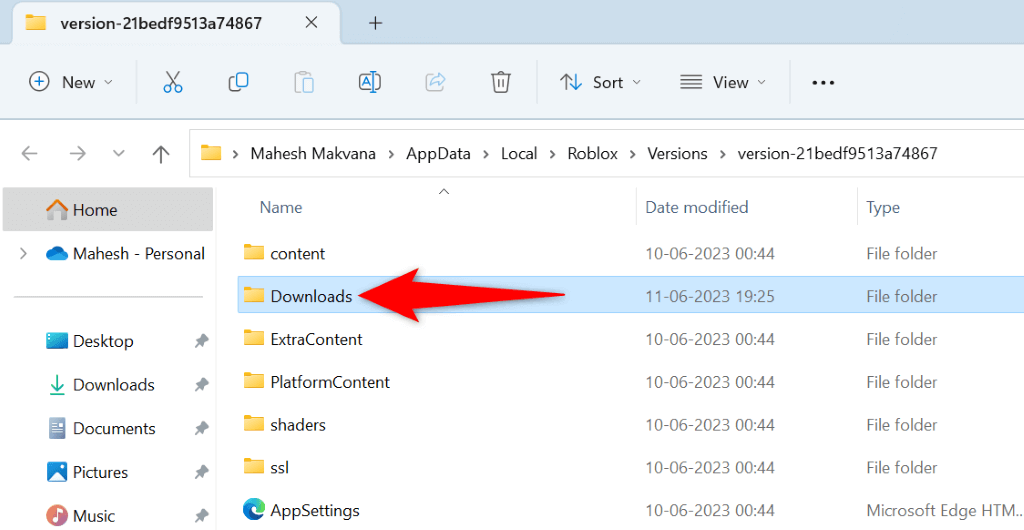1024x530 pixels.
Task: Click Roblox in the address breadcrumb
Action: coord(593,153)
